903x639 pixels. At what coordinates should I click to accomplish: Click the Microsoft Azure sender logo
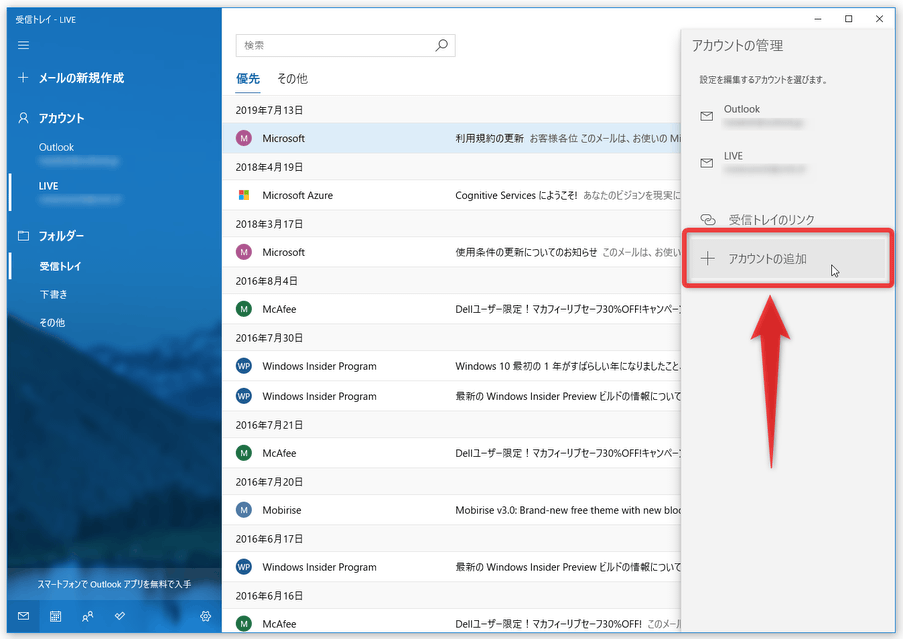(x=244, y=195)
